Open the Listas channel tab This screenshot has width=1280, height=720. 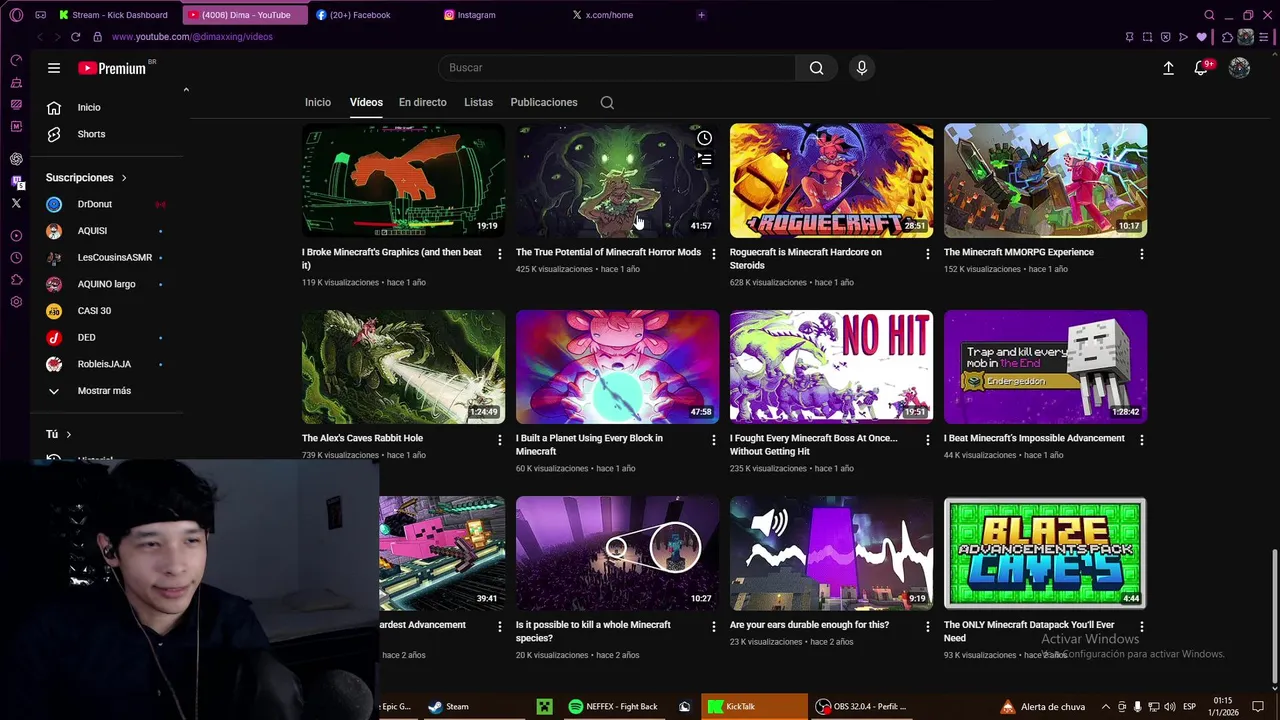coord(478,102)
